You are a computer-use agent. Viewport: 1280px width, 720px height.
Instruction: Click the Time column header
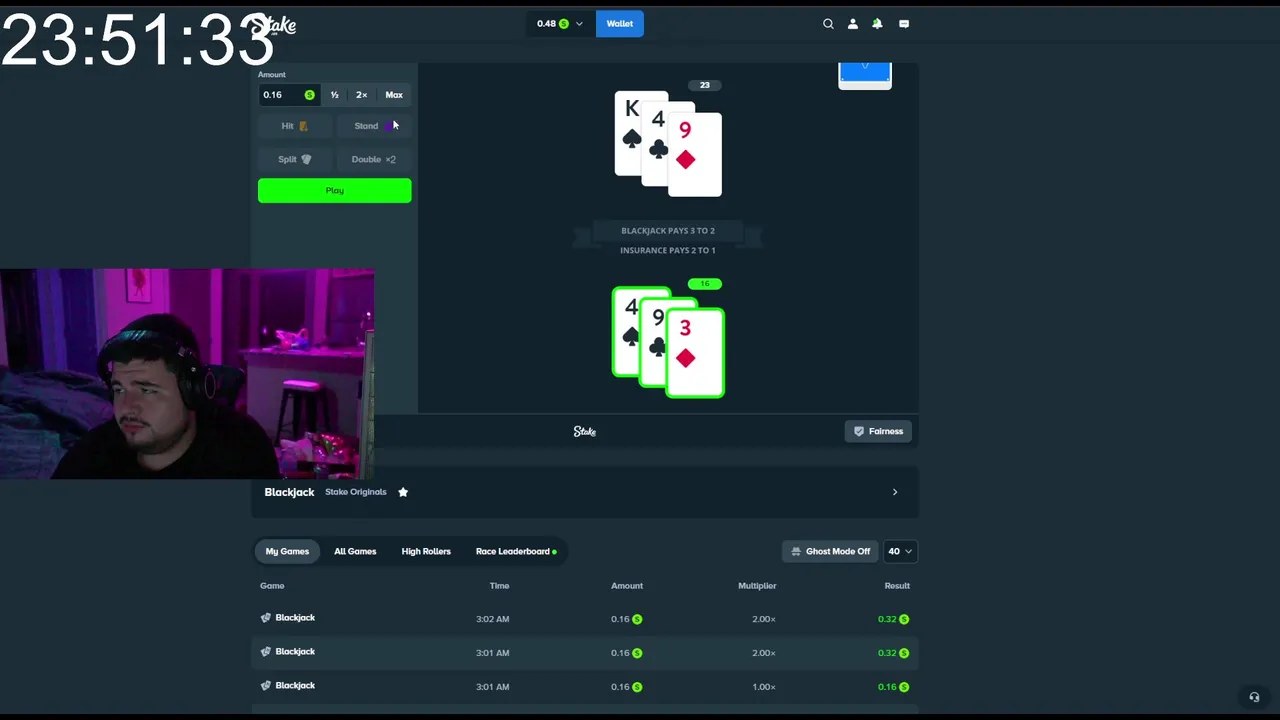499,586
